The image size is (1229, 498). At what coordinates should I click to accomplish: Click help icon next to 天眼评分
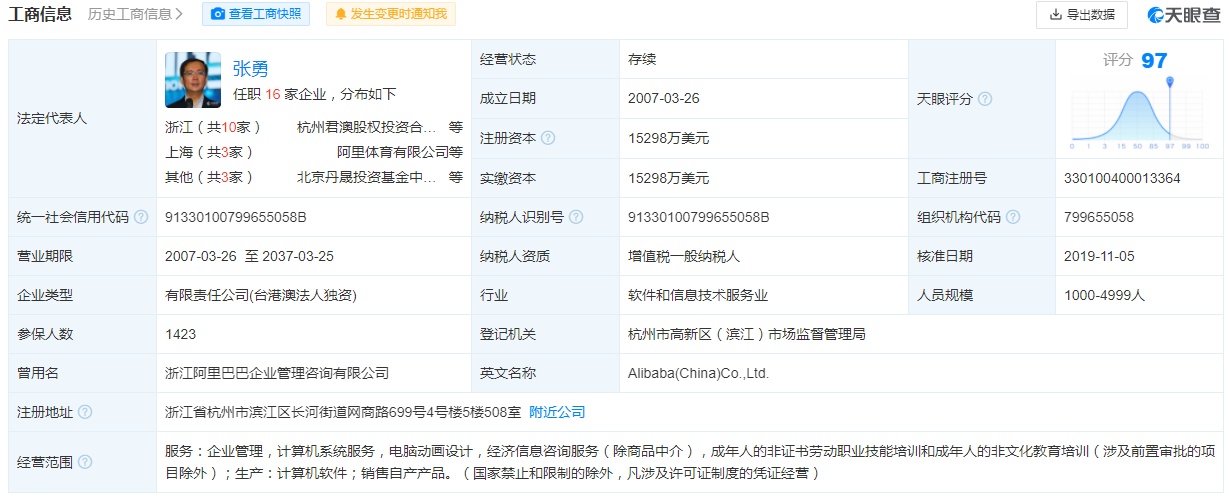click(985, 99)
